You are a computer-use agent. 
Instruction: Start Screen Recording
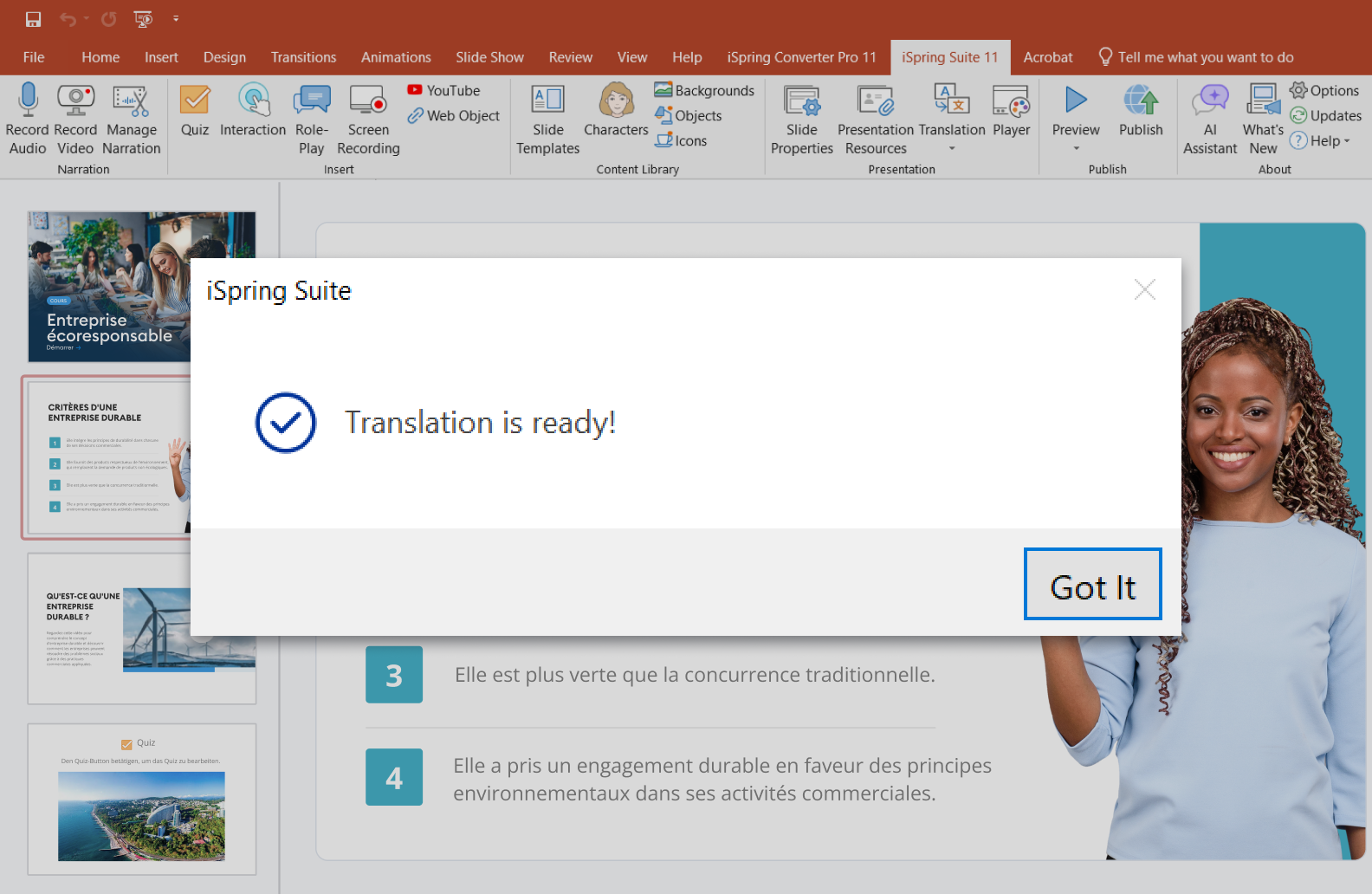[368, 120]
